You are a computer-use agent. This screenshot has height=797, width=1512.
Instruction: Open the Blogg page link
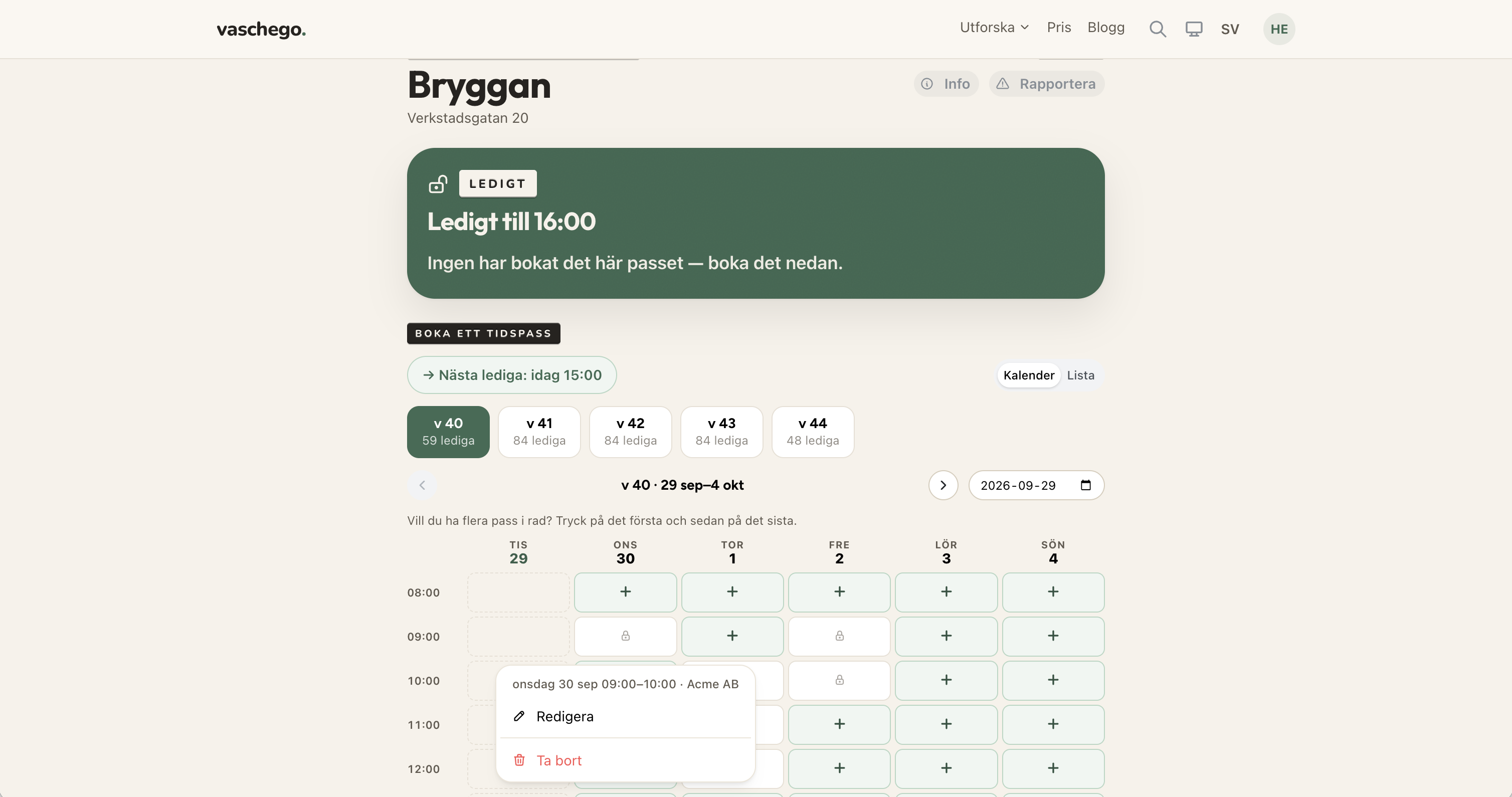(x=1106, y=28)
